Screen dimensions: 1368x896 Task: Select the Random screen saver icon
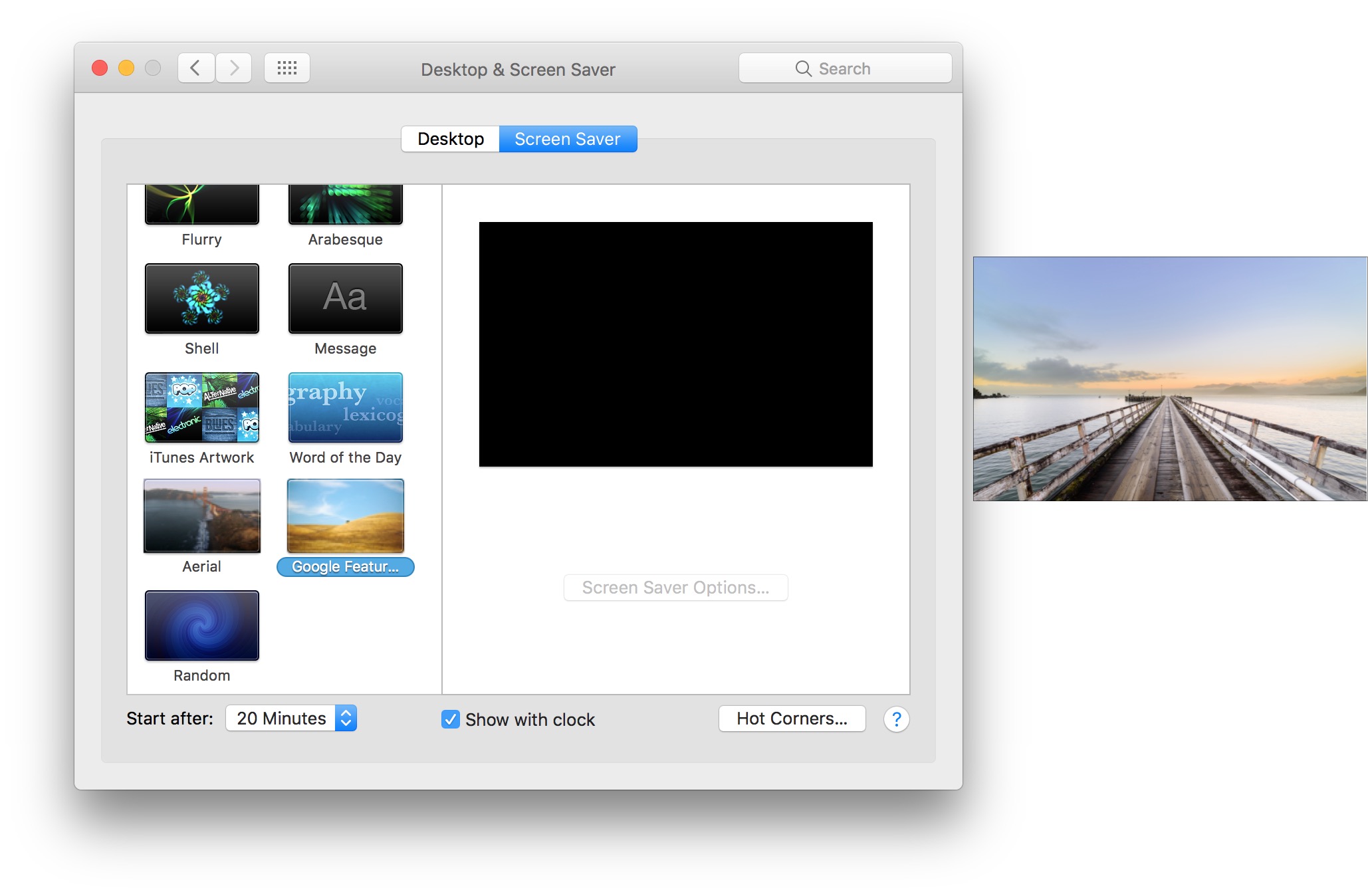201,625
